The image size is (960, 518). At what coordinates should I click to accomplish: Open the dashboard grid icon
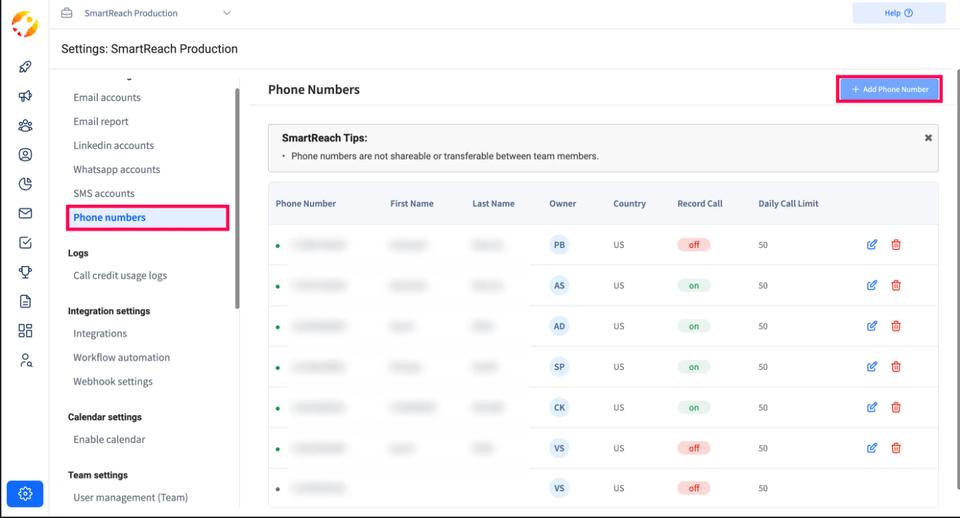(25, 331)
